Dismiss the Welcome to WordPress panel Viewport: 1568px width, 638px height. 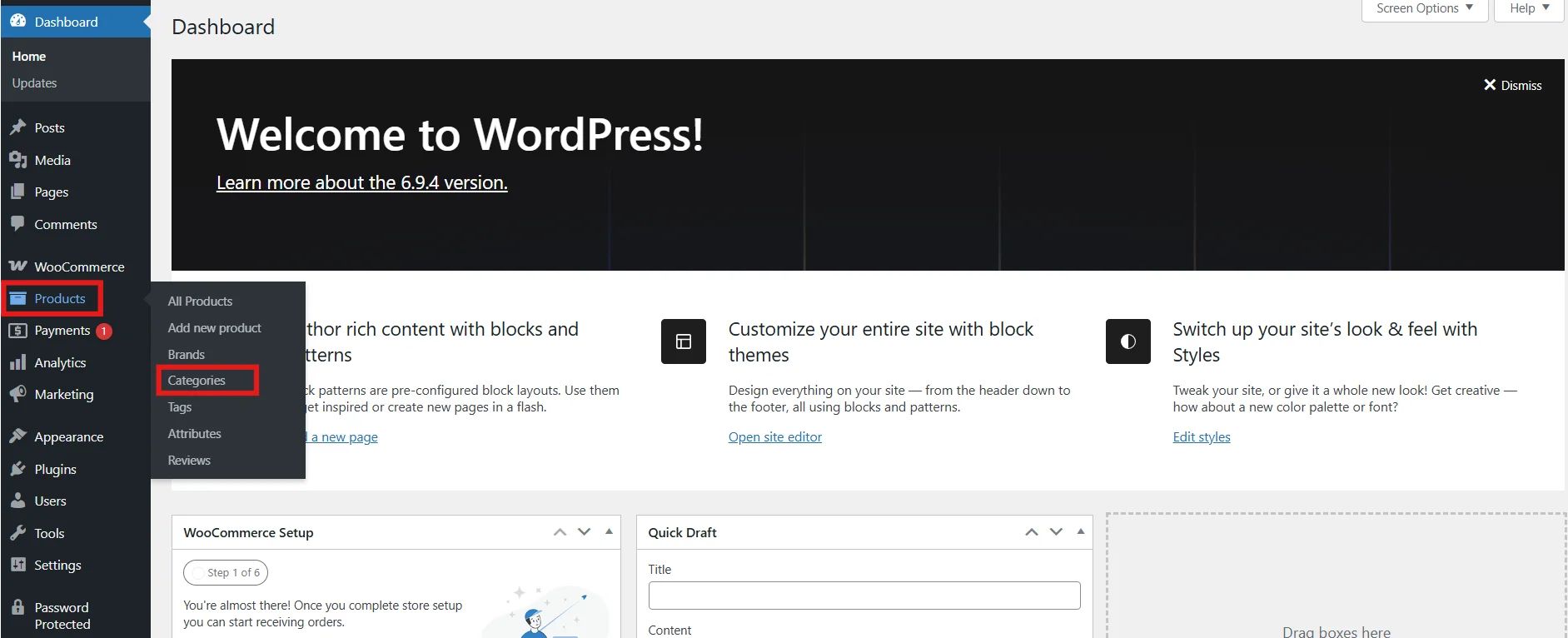click(x=1512, y=85)
